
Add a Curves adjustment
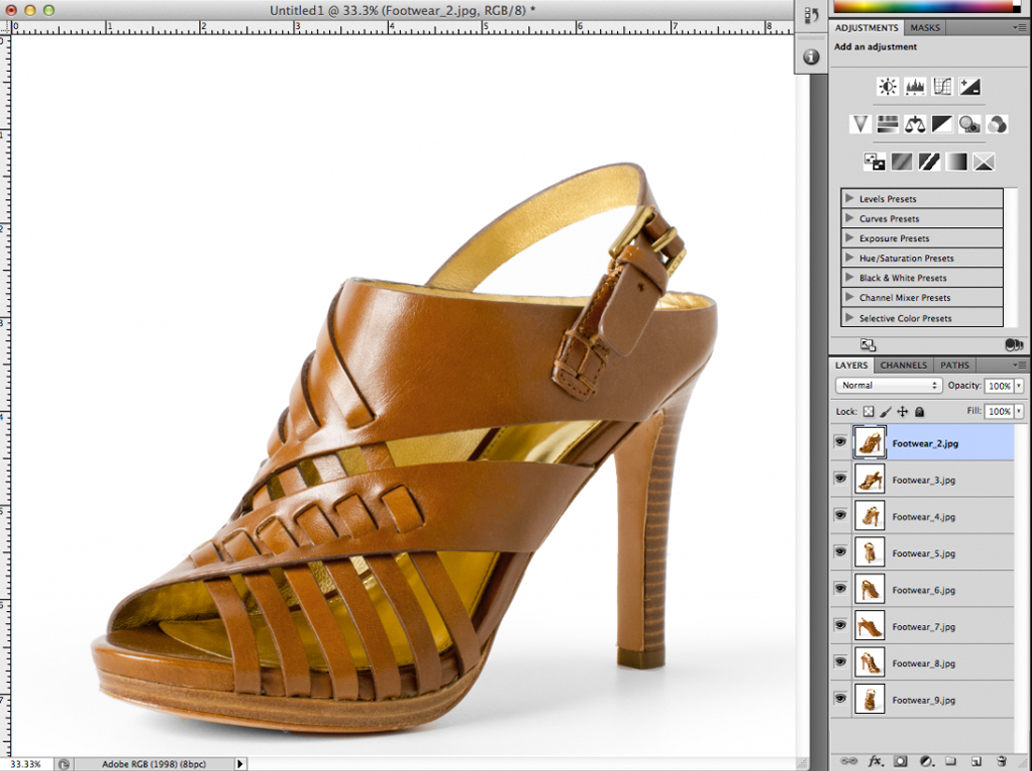pos(941,87)
